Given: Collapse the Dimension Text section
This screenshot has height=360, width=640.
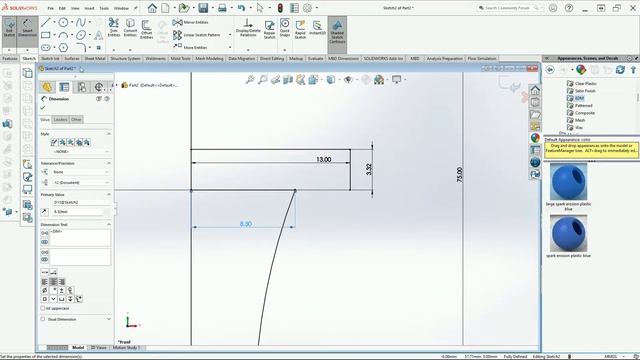Looking at the screenshot, I should pos(109,224).
